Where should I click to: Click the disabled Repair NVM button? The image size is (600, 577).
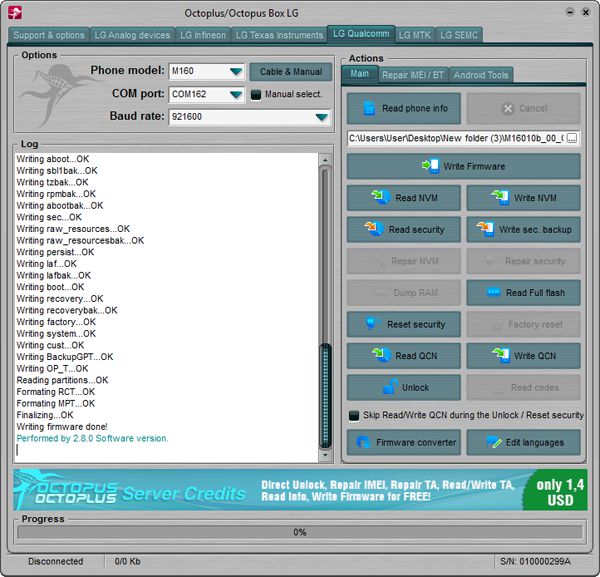point(403,261)
